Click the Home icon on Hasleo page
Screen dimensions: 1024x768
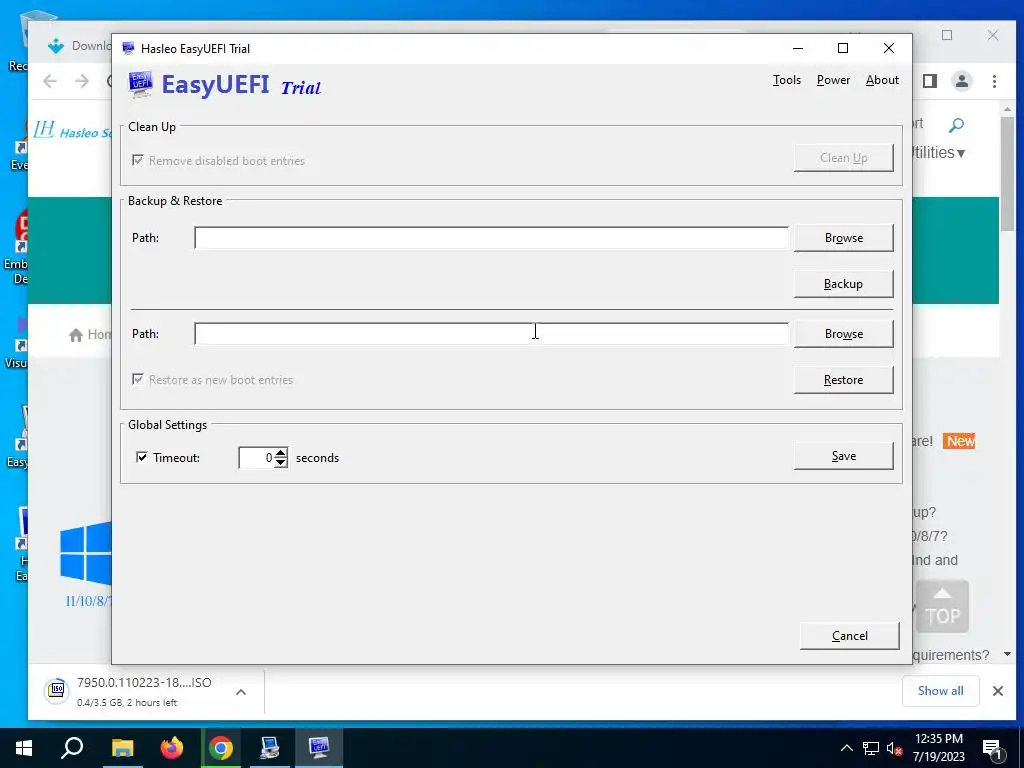pyautogui.click(x=76, y=334)
